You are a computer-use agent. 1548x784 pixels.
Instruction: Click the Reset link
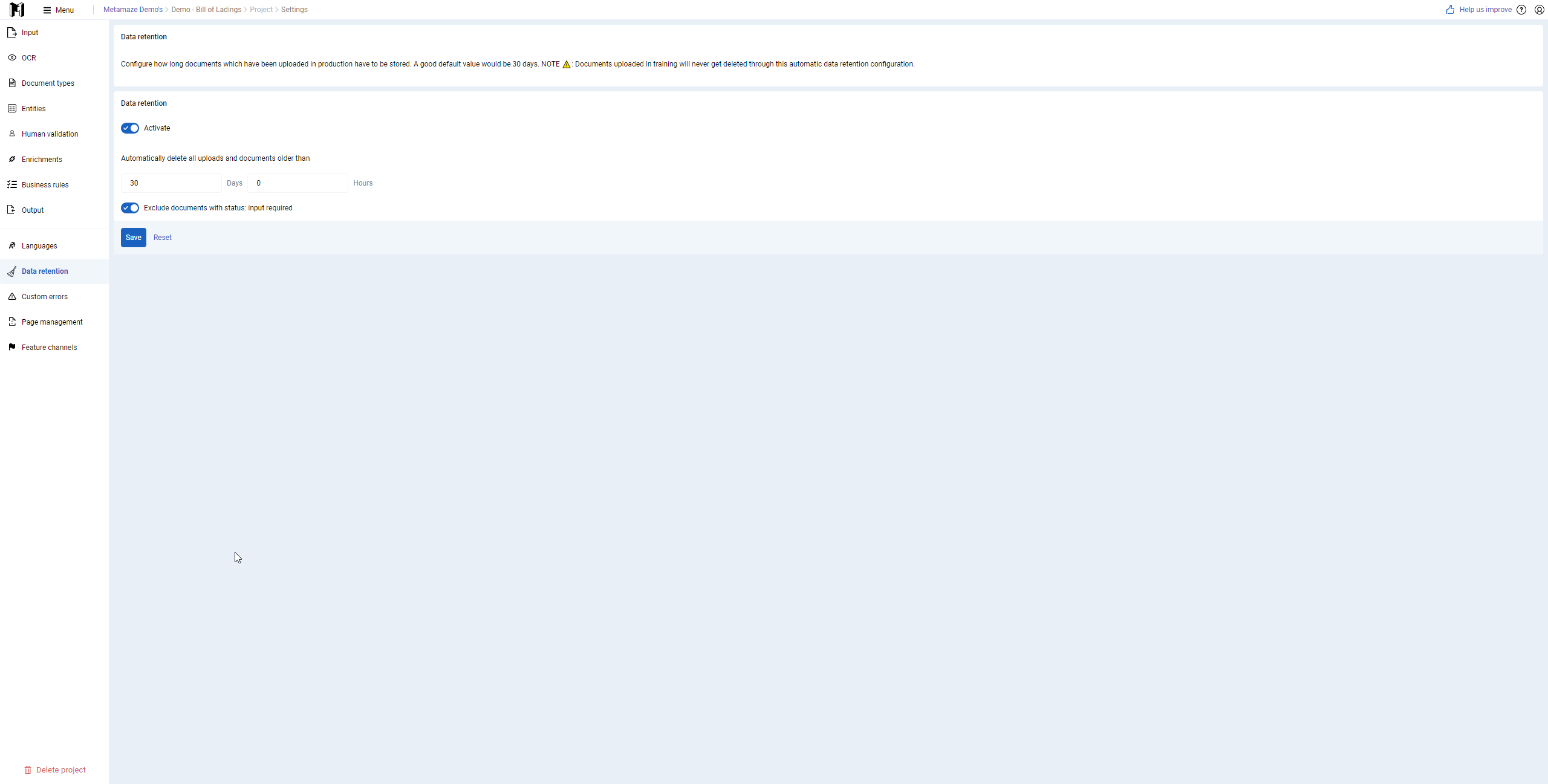[163, 238]
